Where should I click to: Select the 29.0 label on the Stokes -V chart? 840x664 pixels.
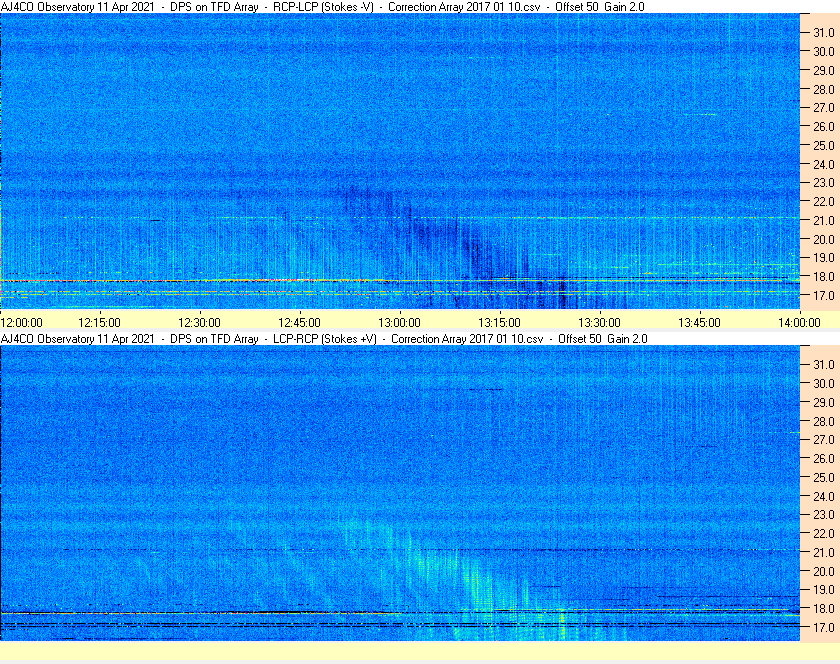pos(824,70)
